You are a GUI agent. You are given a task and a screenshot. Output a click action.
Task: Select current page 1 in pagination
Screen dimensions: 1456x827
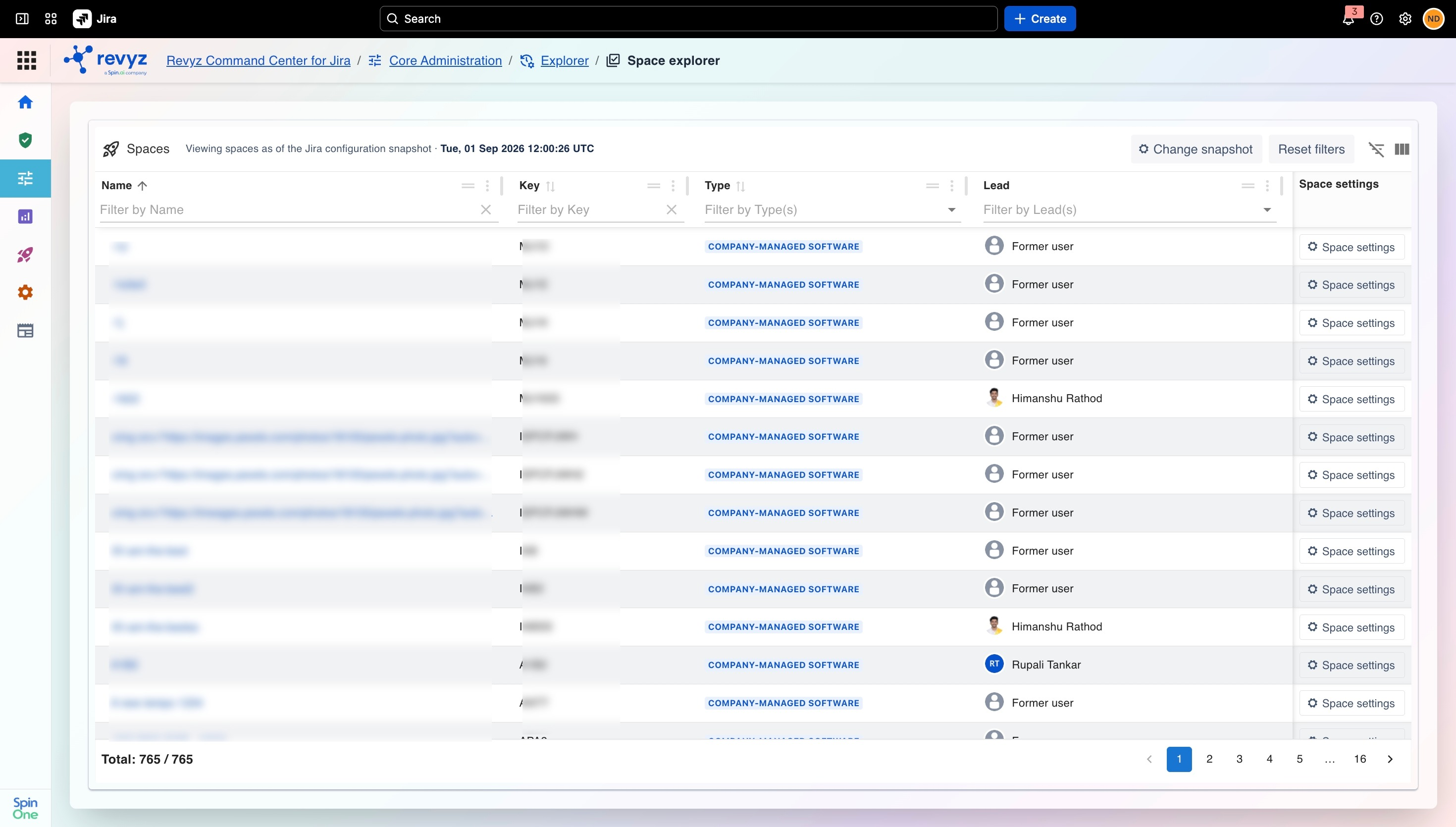[1179, 759]
